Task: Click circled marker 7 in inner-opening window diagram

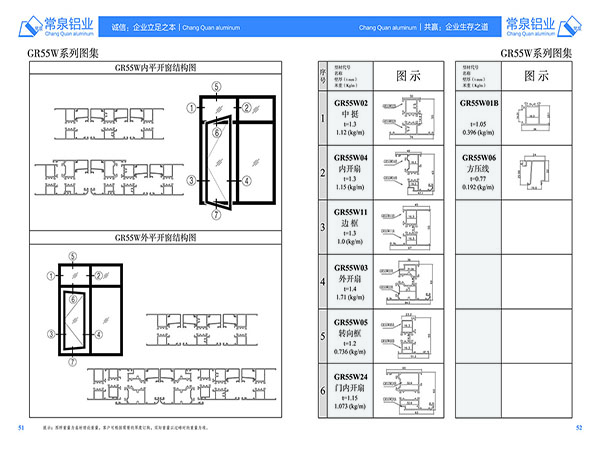Action: click(x=216, y=214)
